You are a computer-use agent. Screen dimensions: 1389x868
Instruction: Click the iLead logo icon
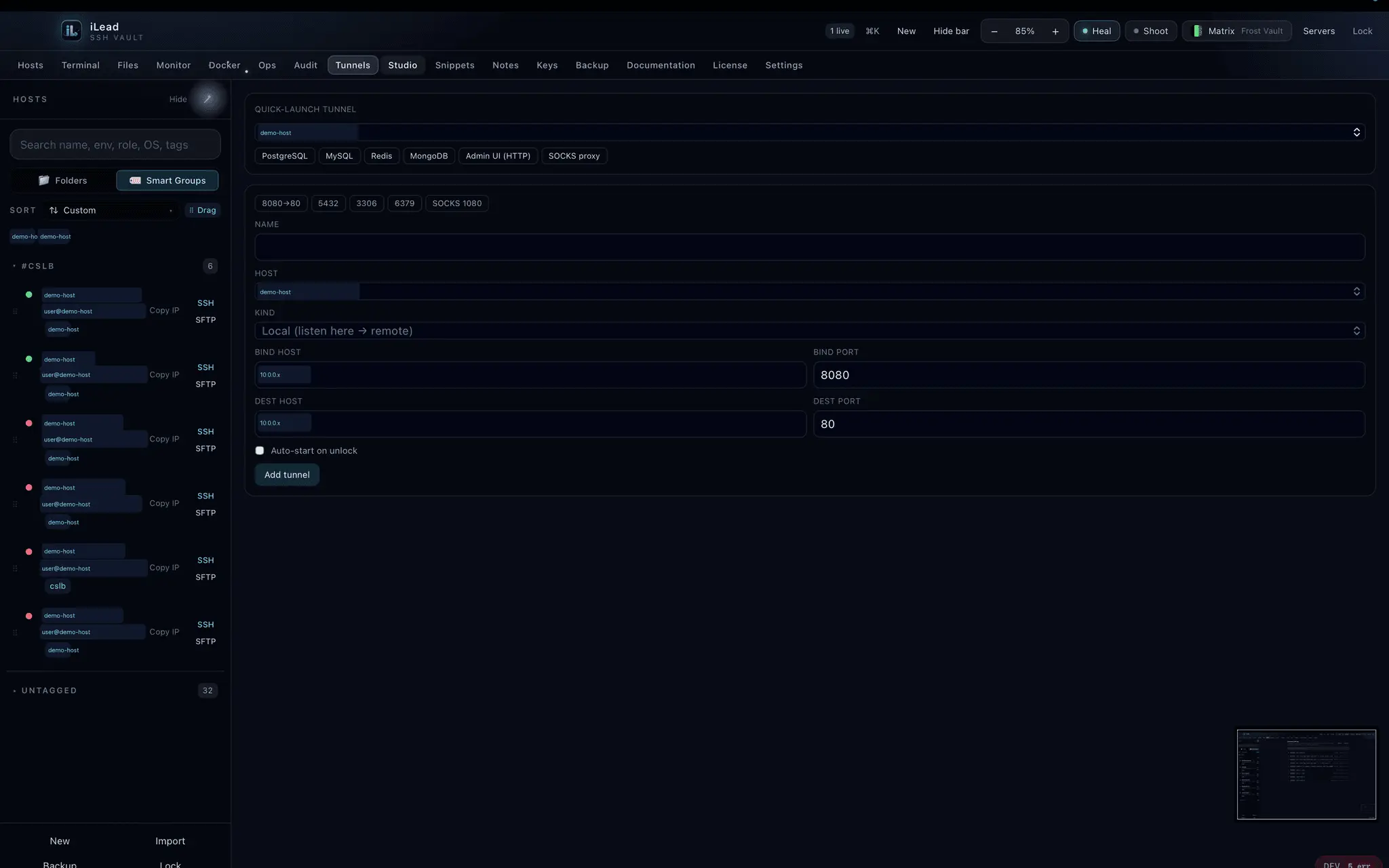(x=71, y=31)
